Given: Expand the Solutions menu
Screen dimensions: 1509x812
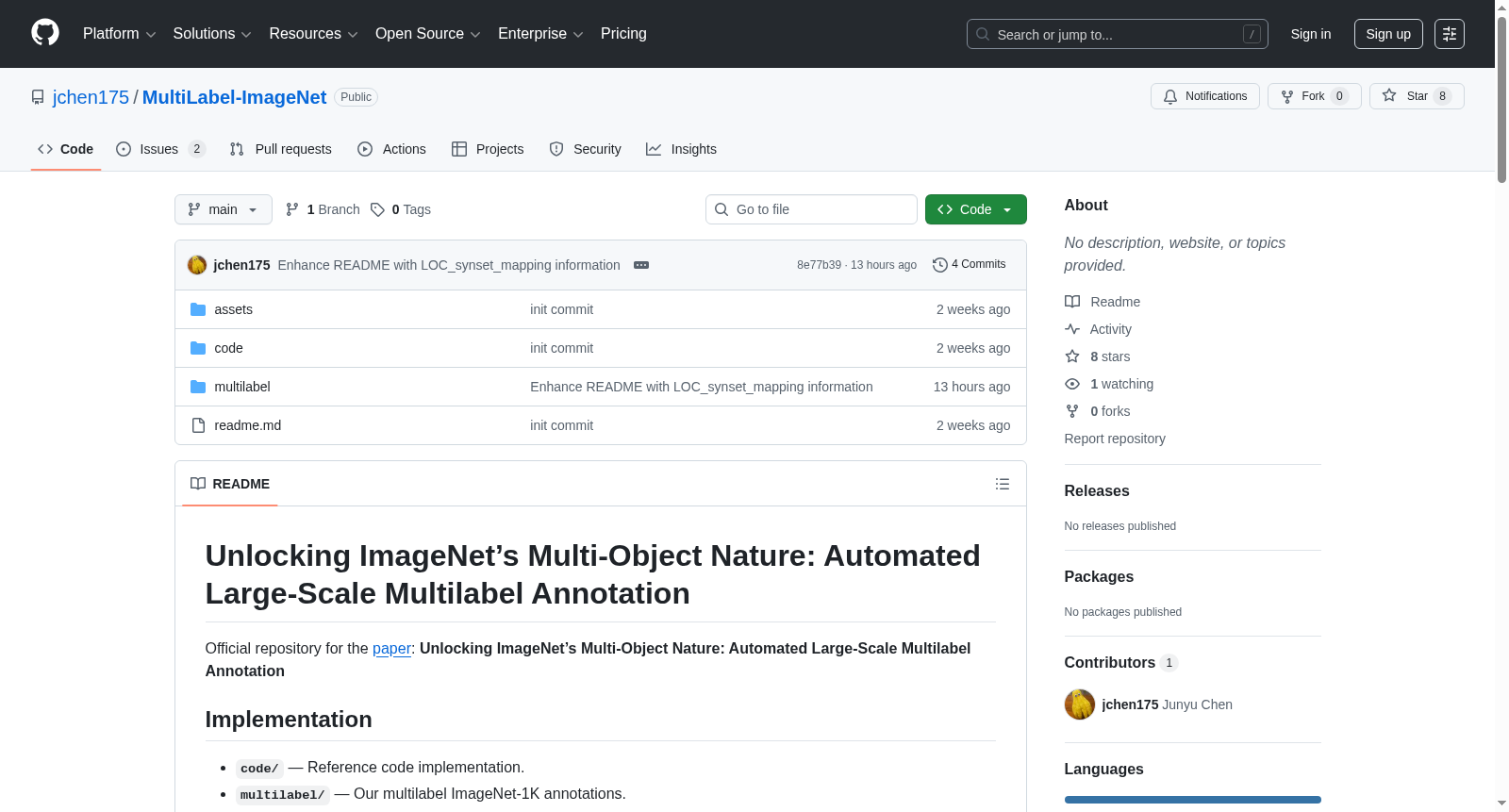Looking at the screenshot, I should coord(212,34).
